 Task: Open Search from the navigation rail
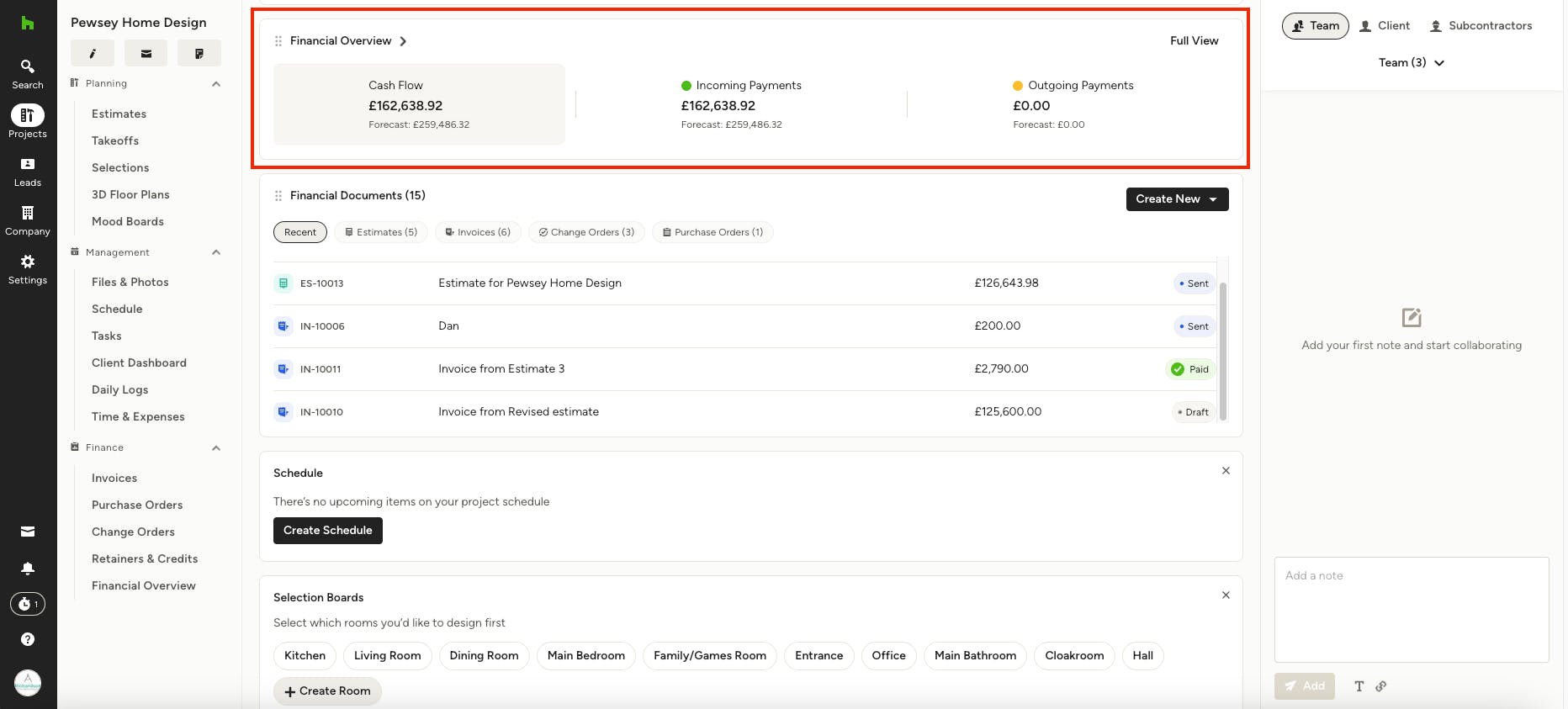pyautogui.click(x=28, y=73)
